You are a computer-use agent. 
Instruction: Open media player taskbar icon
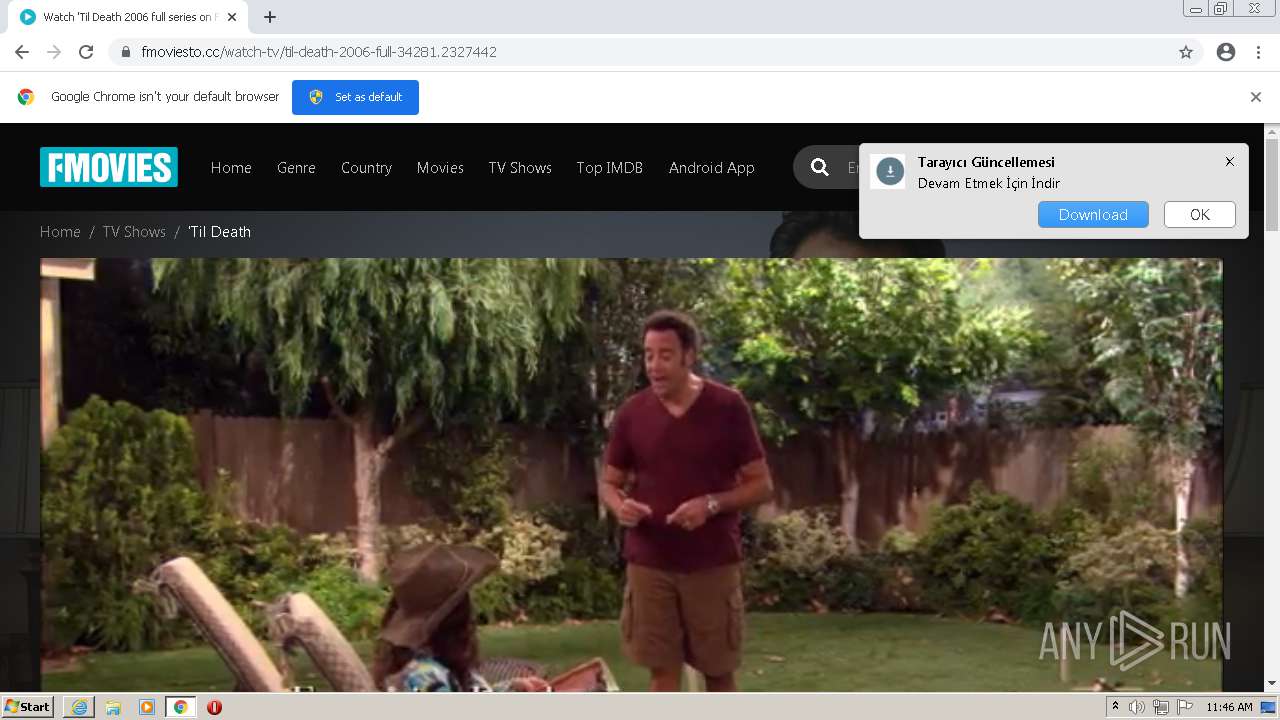point(147,707)
